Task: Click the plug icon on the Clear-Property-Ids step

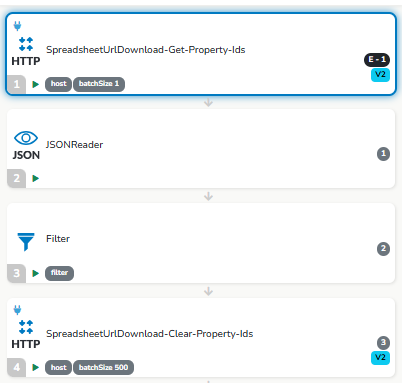Action: 17,310
